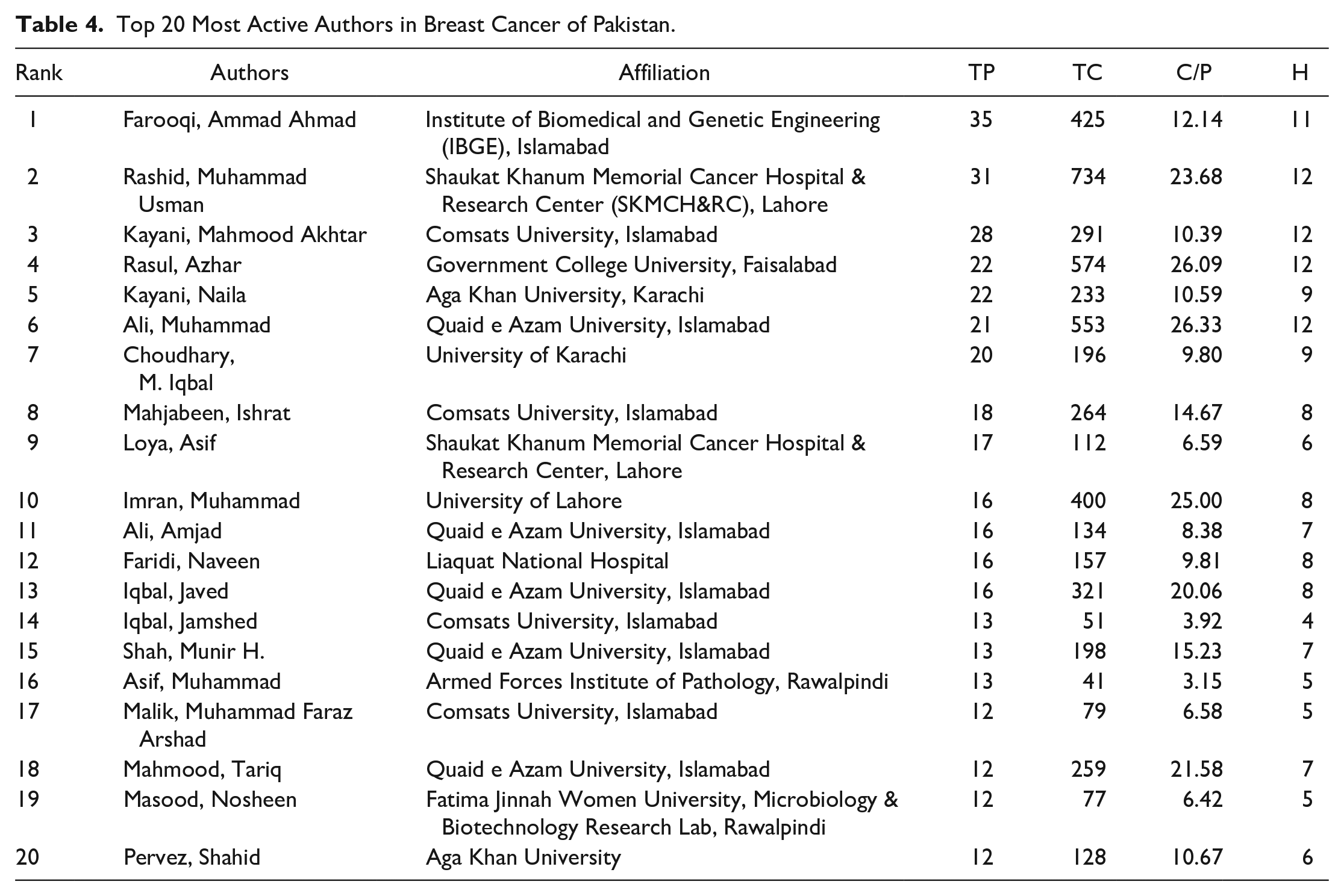Click the C/P column header
The image size is (1344, 896).
(1195, 73)
